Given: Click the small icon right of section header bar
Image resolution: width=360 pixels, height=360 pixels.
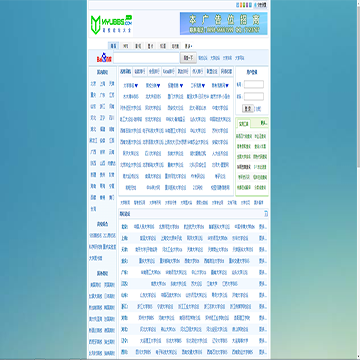Looking at the screenshot, I should pyautogui.click(x=266, y=213).
